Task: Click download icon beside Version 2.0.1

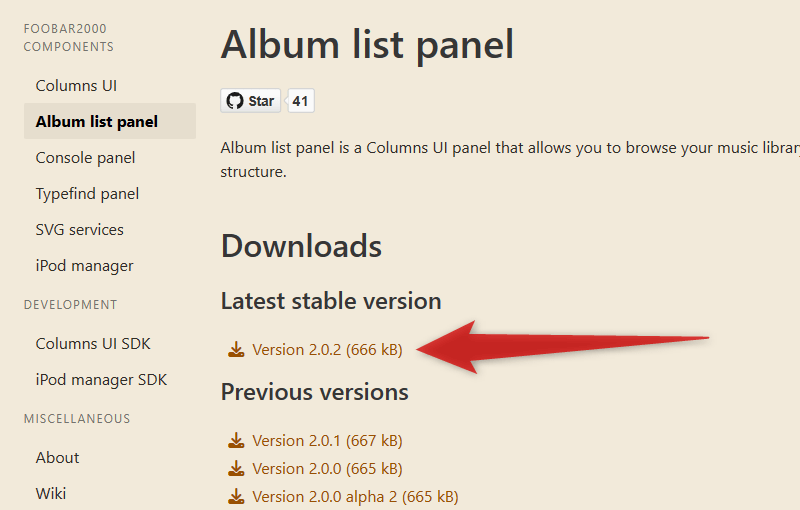Action: pyautogui.click(x=236, y=441)
